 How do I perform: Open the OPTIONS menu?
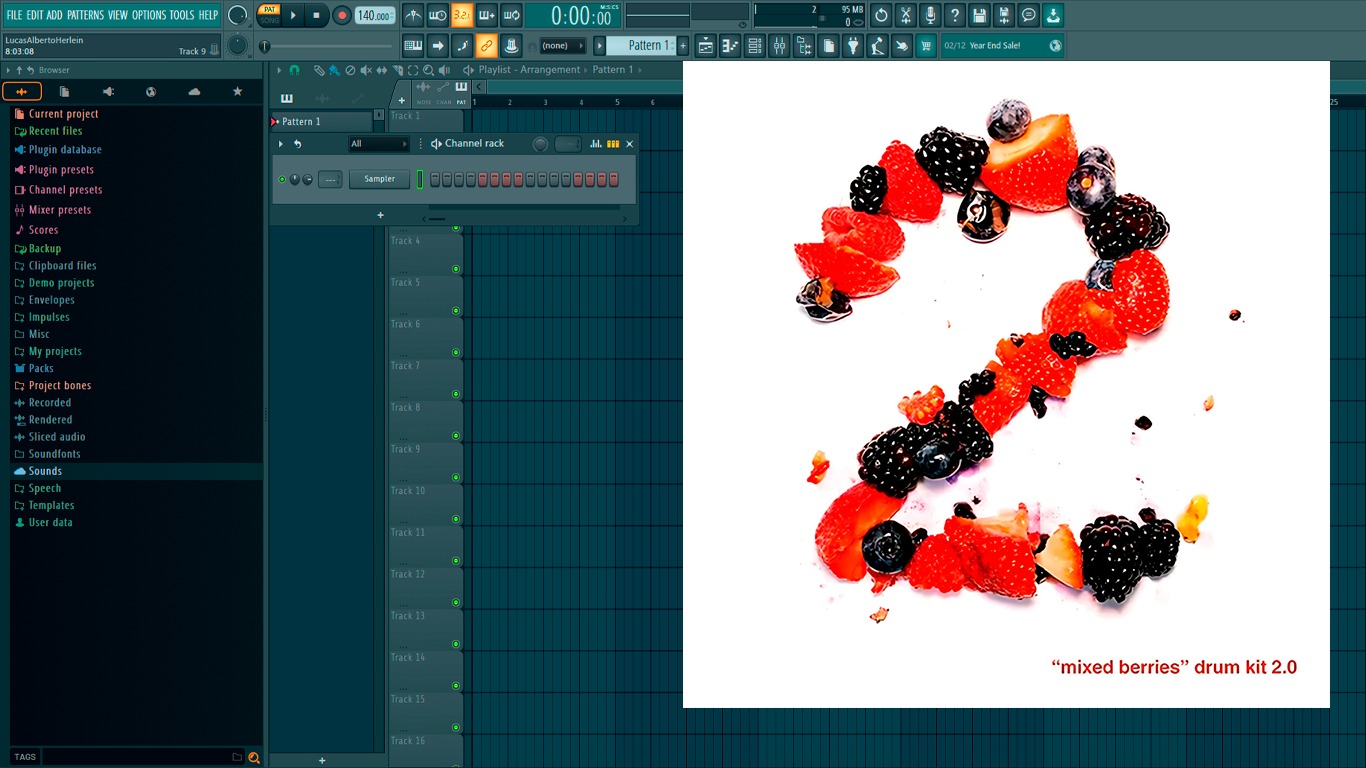149,15
